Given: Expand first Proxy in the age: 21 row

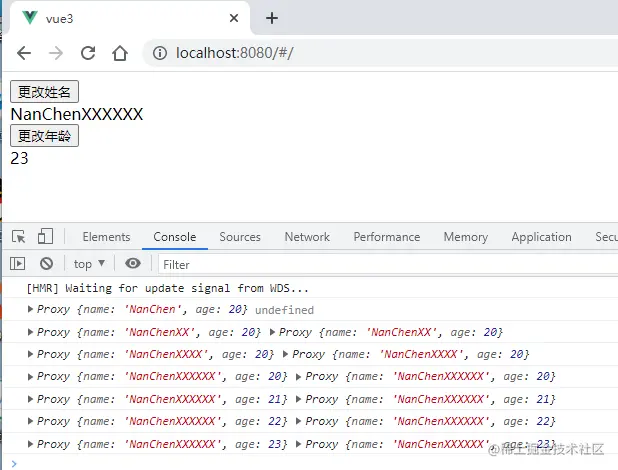Looking at the screenshot, I should (x=30, y=399).
